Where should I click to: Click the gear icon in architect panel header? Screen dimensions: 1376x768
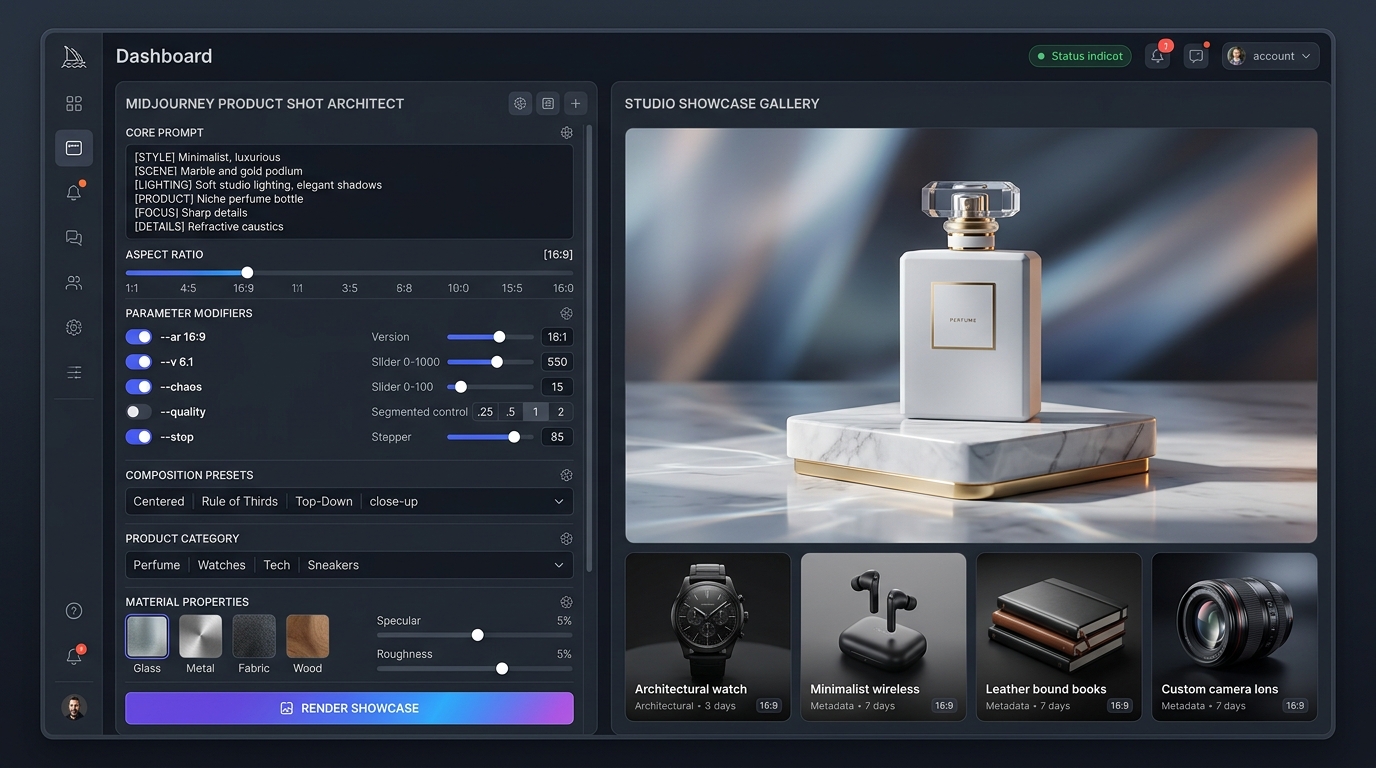[520, 103]
